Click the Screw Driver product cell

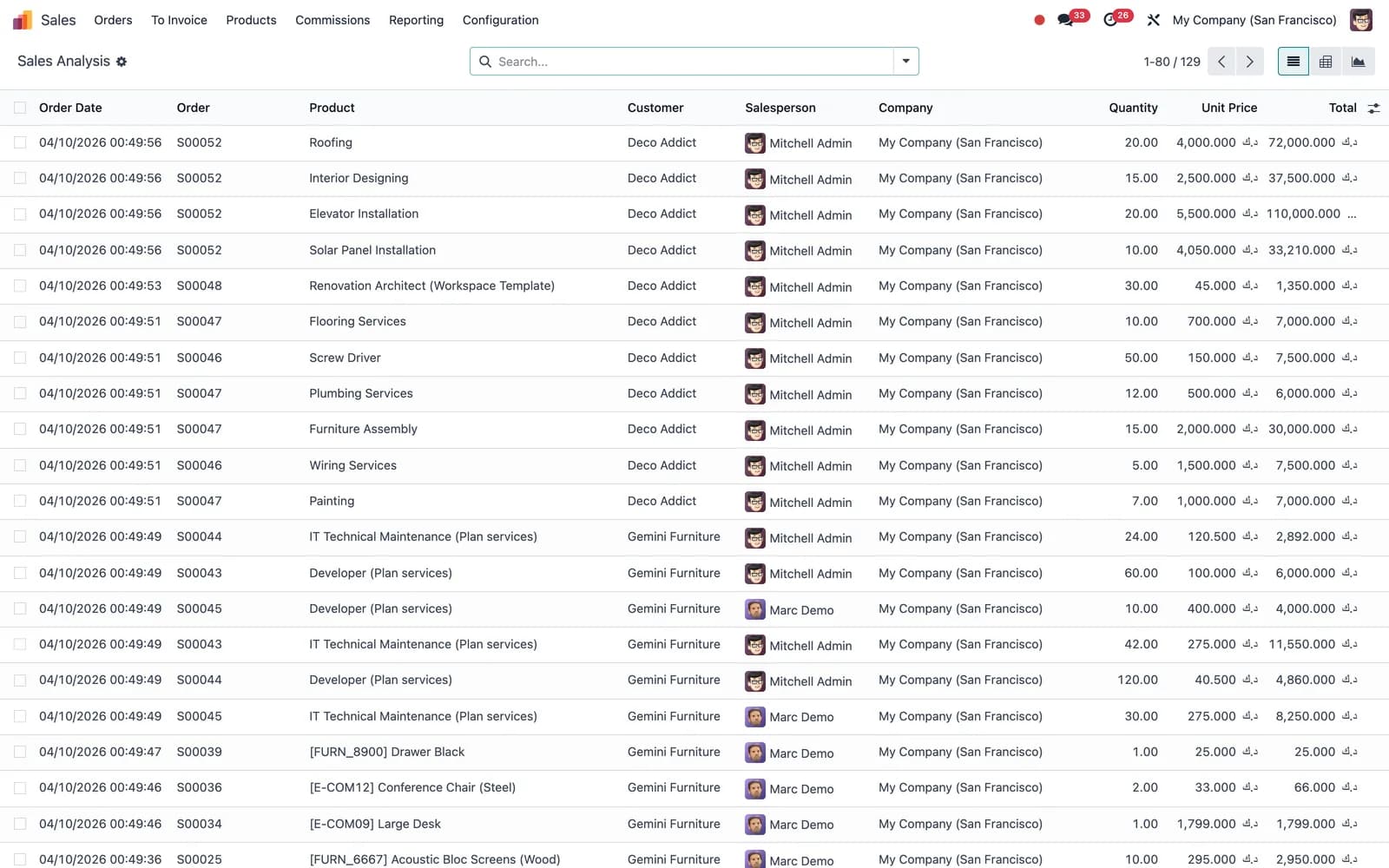(x=345, y=358)
